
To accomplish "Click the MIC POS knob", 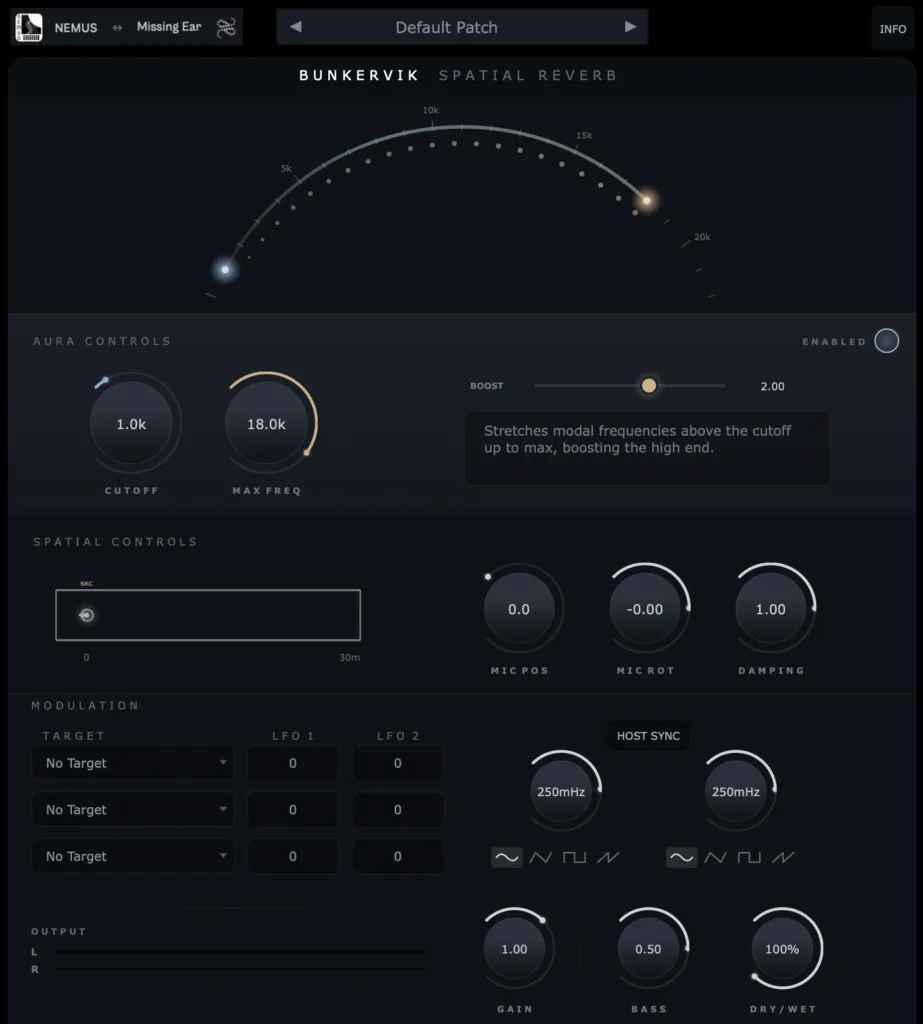I will click(x=519, y=609).
